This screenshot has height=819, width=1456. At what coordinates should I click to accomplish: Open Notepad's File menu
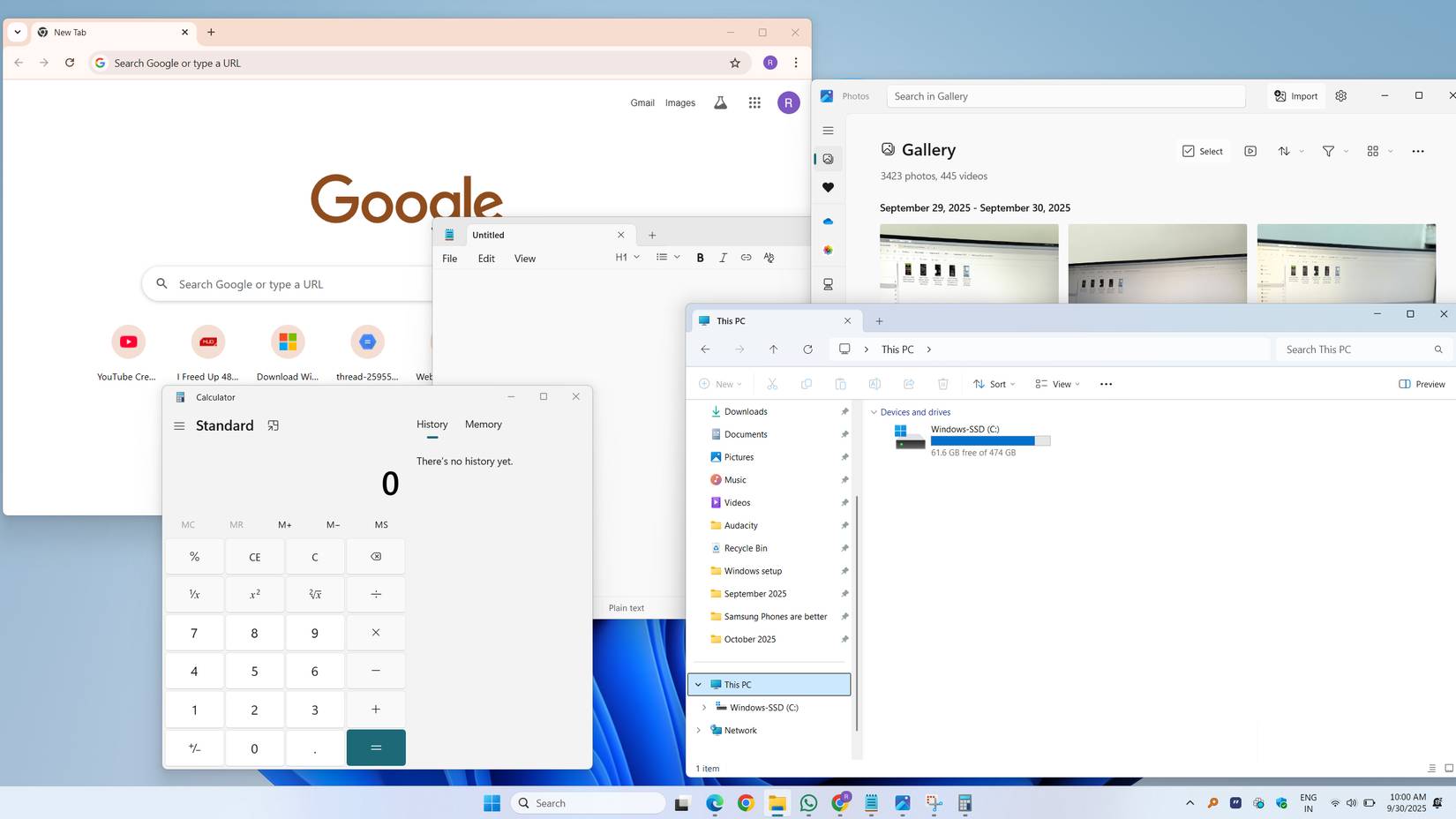(x=449, y=258)
